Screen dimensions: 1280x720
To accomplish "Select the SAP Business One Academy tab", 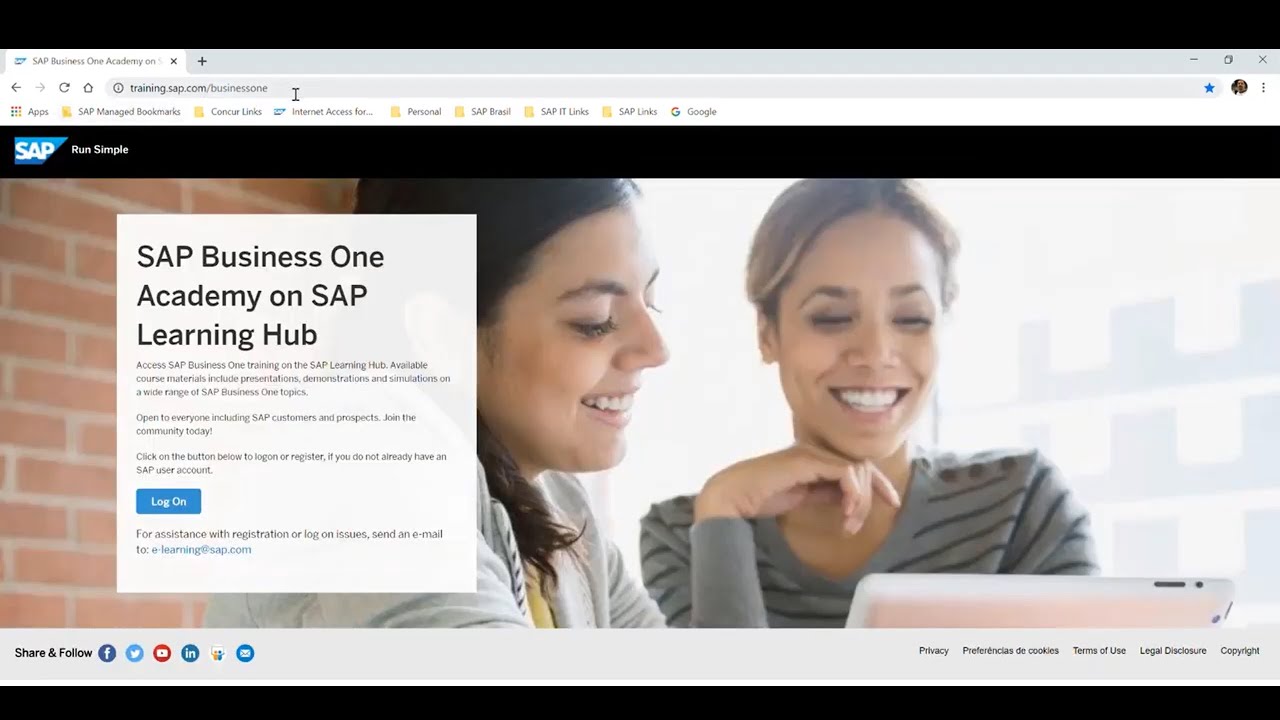I will [96, 61].
